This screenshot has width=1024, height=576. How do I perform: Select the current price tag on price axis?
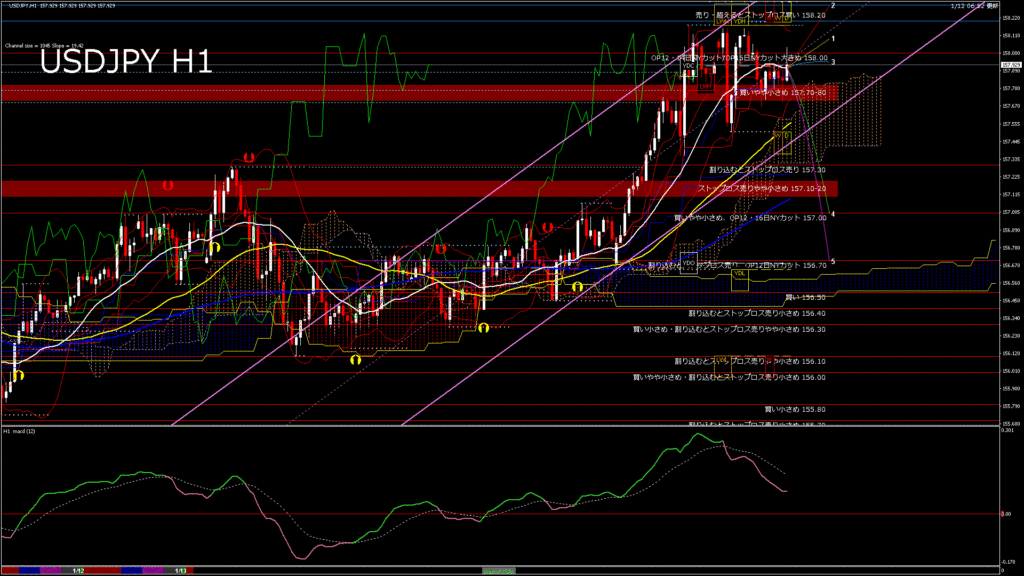[x=1011, y=66]
